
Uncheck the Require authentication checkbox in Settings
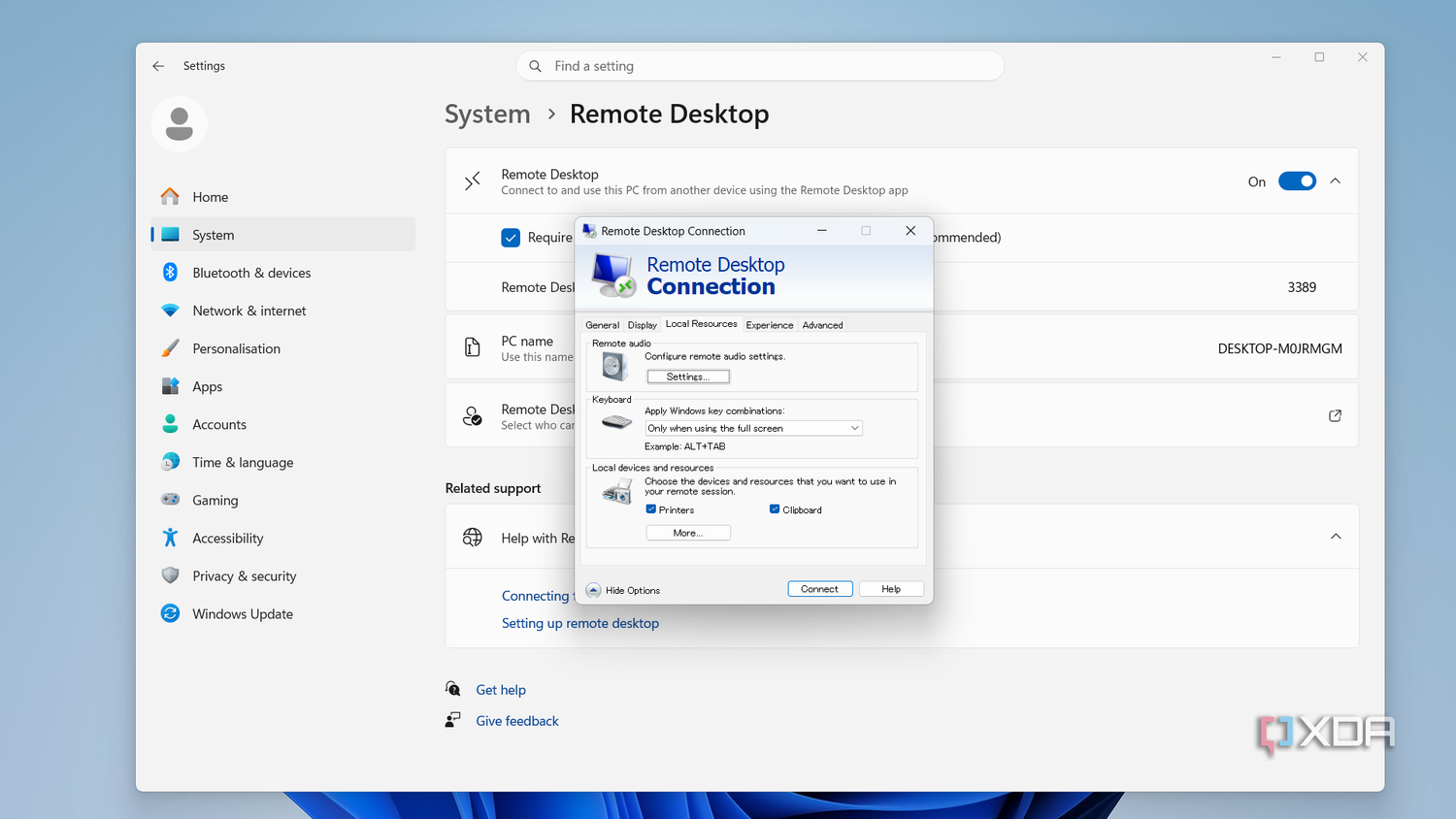click(511, 238)
